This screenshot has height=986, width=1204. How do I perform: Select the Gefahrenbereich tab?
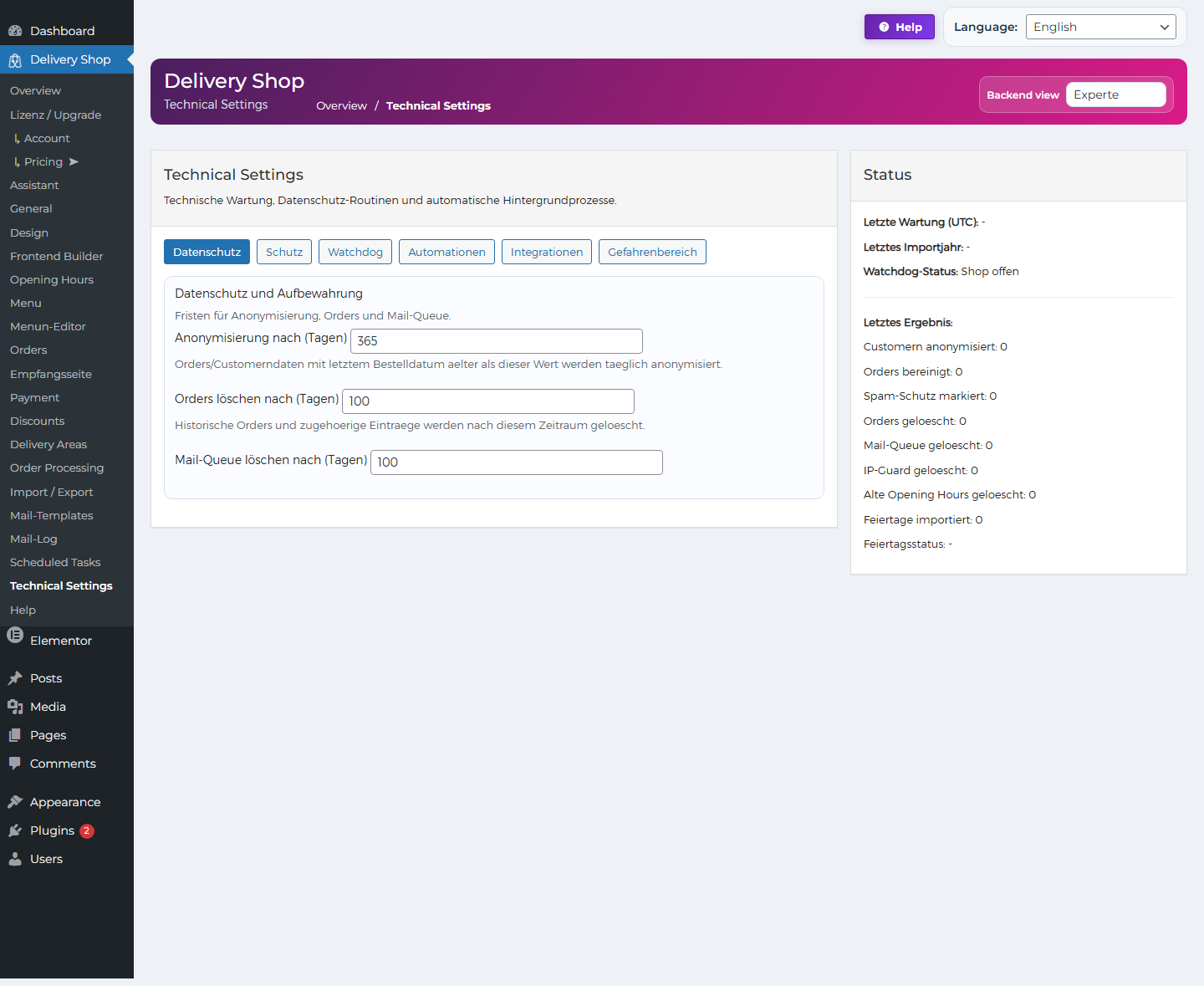[x=652, y=252]
